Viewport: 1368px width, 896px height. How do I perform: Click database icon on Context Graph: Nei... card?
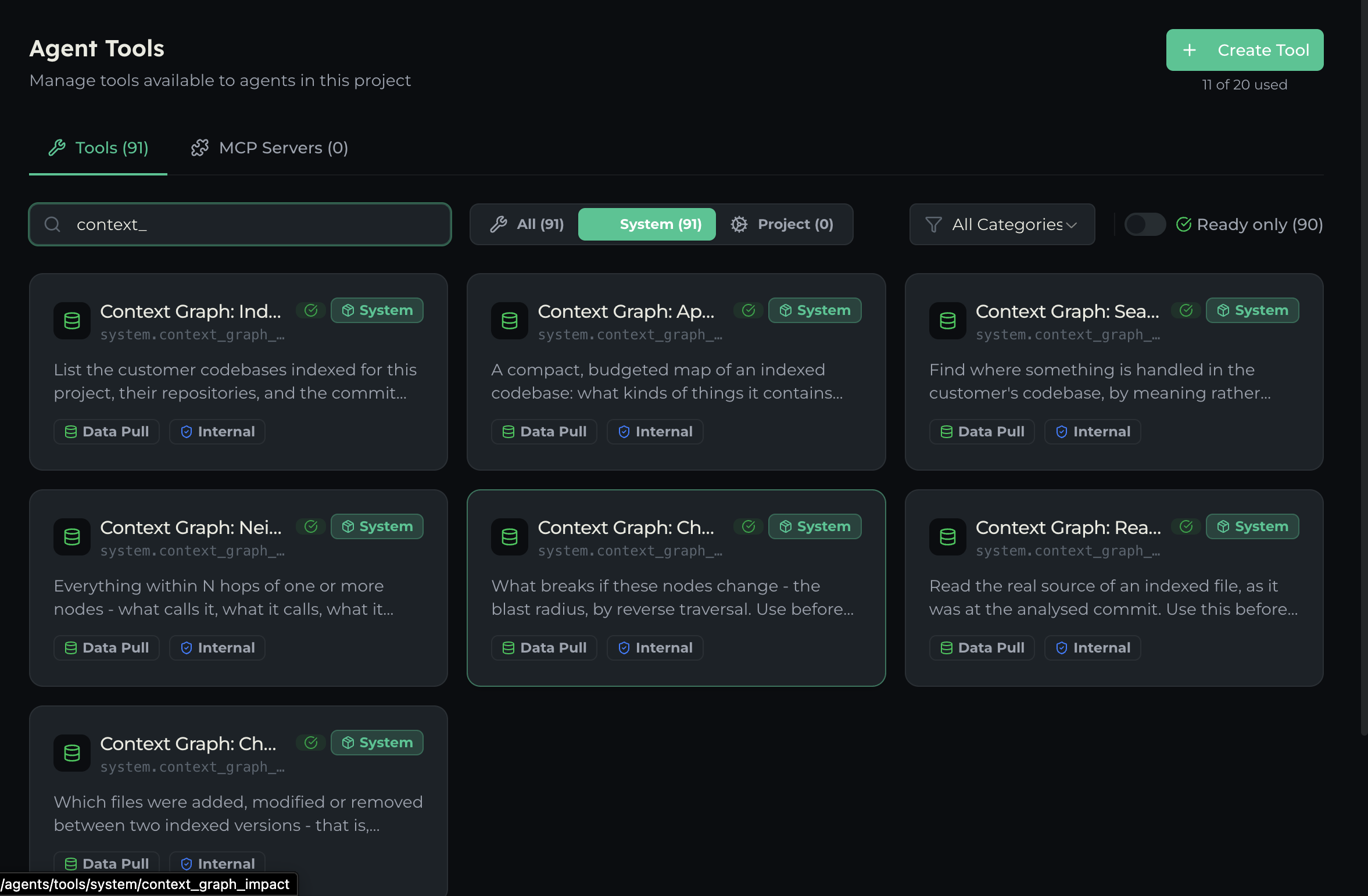72,537
